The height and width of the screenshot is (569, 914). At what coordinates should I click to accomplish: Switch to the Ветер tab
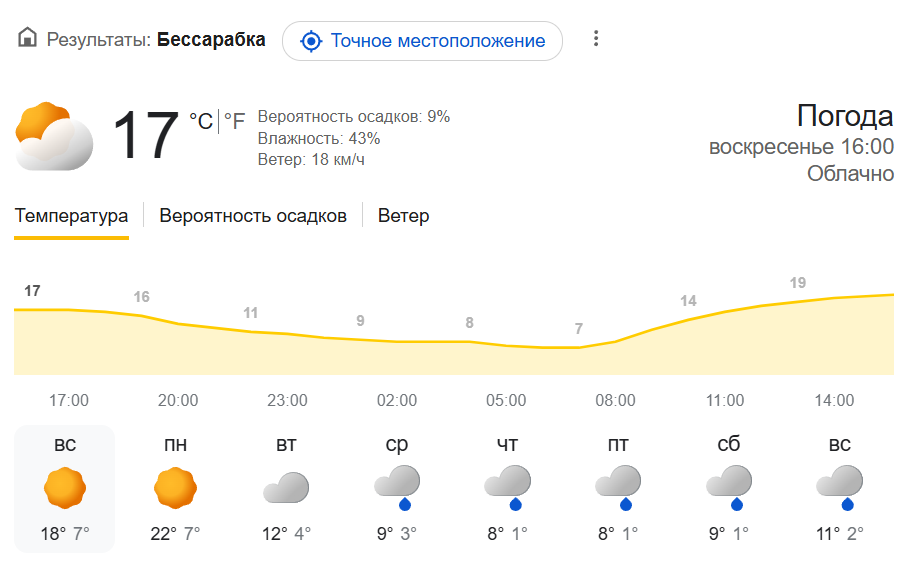pyautogui.click(x=403, y=216)
